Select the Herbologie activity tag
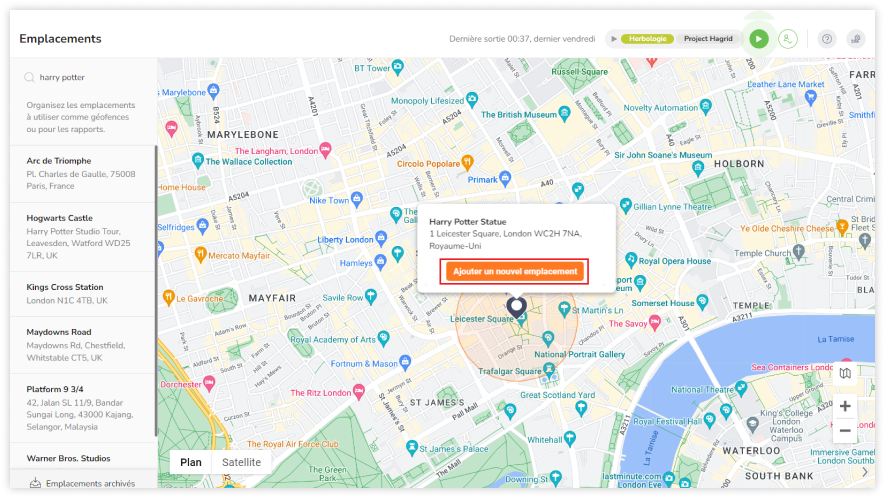885x498 pixels. click(x=647, y=39)
